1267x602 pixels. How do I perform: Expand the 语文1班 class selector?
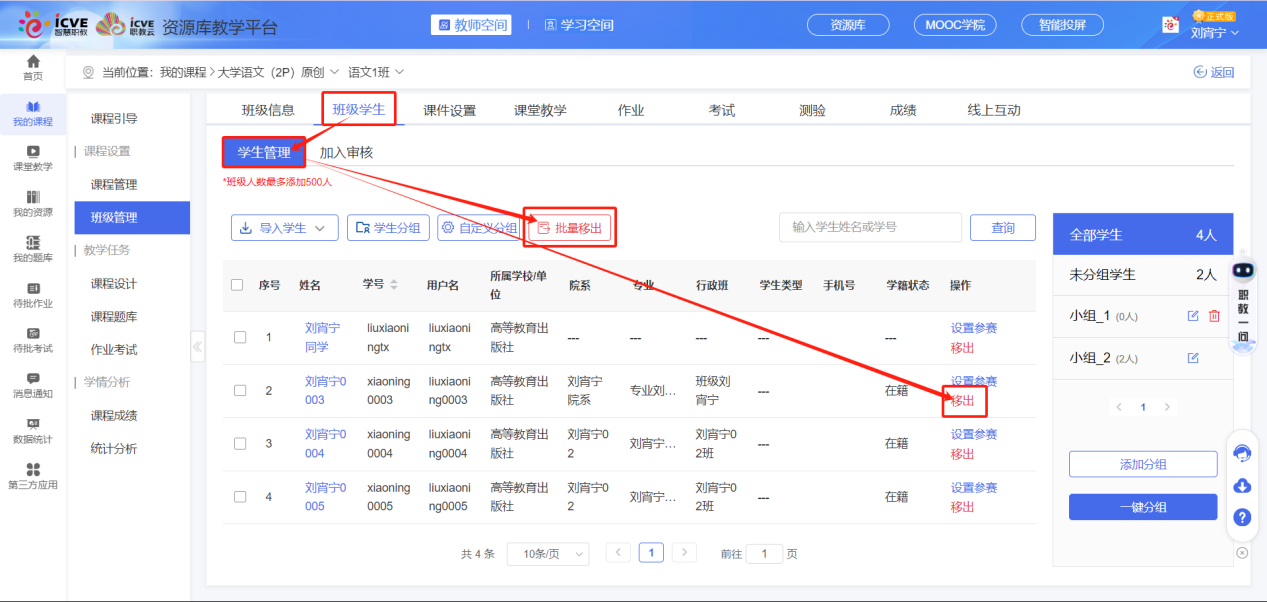click(x=376, y=72)
